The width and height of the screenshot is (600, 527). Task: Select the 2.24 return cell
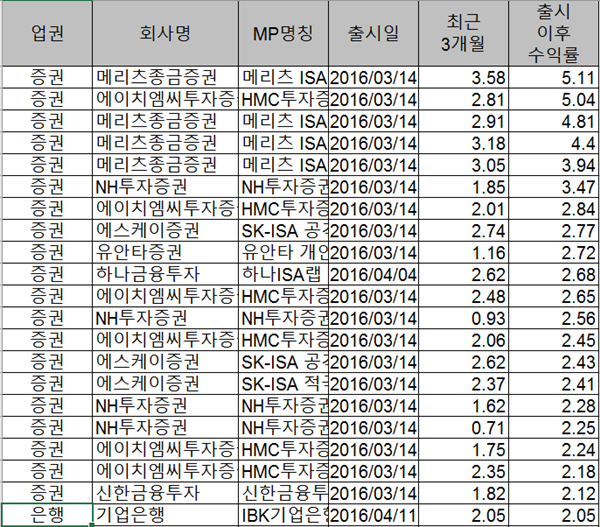[x=554, y=449]
